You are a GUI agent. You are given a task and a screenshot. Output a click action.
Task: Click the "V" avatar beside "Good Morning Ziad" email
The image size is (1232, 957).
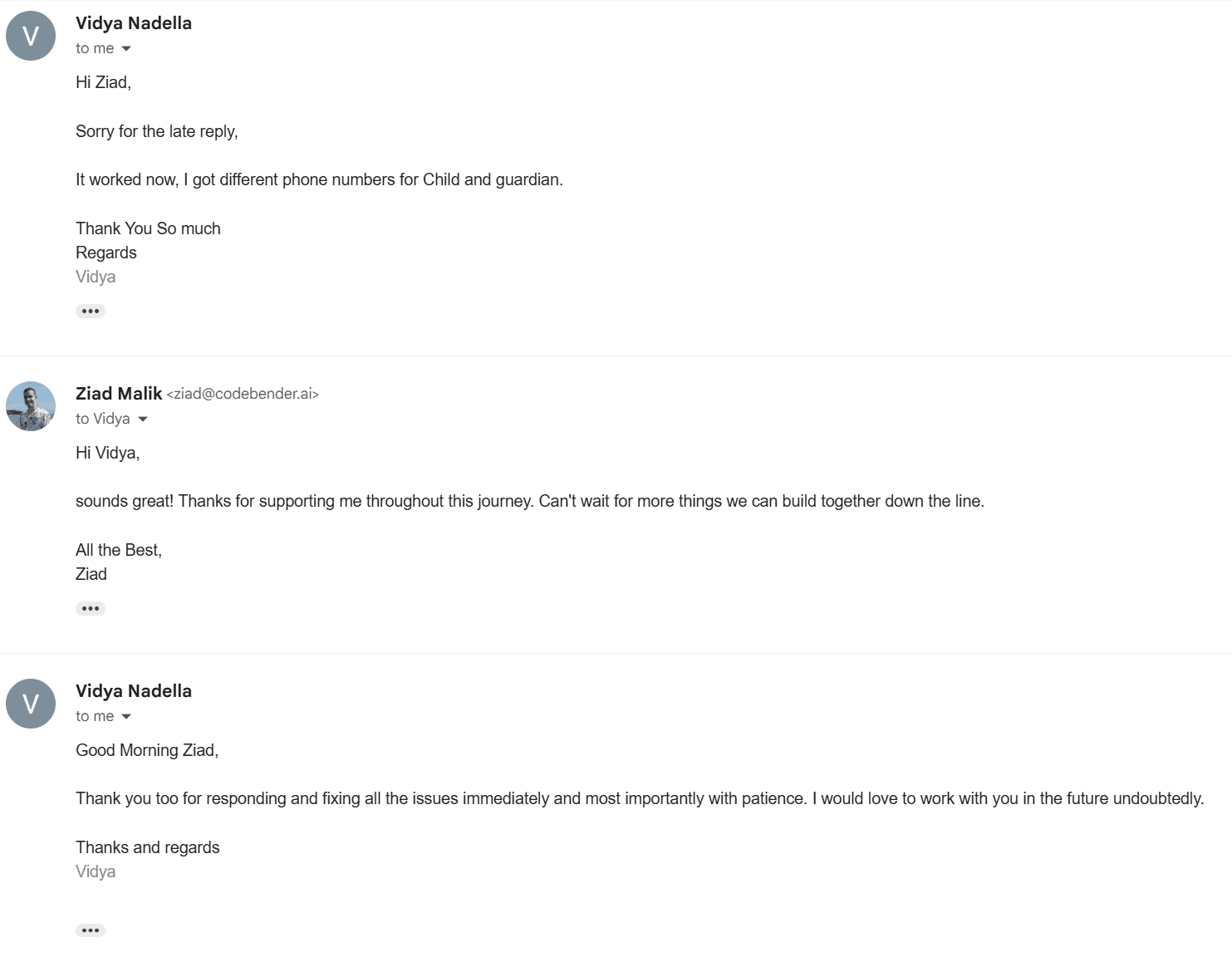[31, 704]
